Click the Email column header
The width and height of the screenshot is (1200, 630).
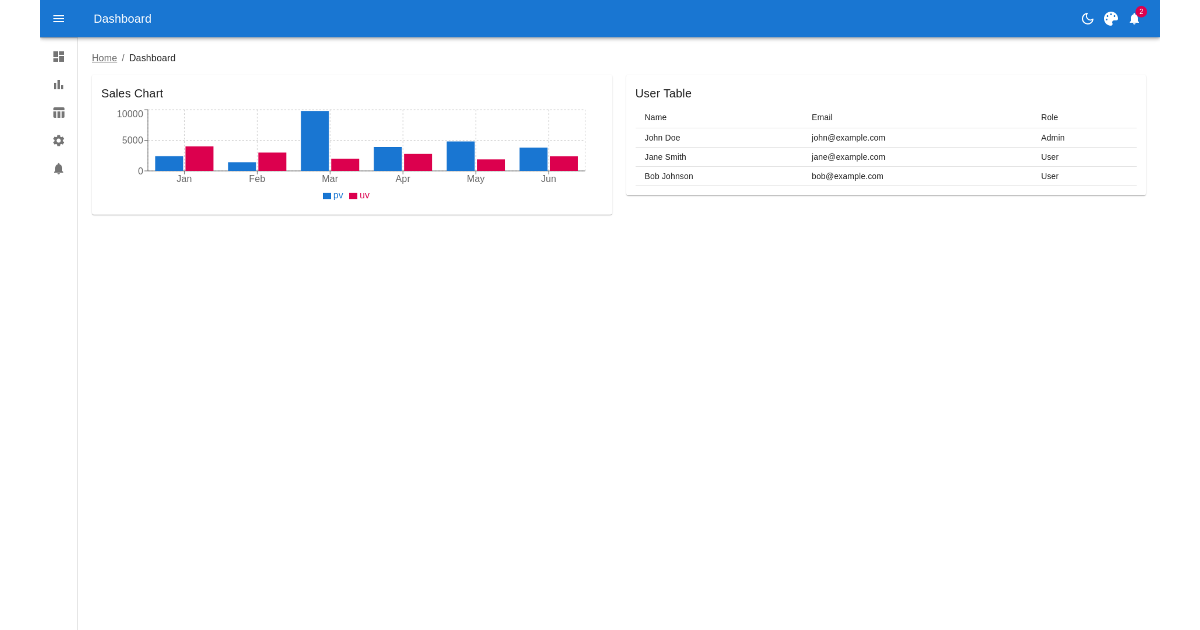(822, 118)
